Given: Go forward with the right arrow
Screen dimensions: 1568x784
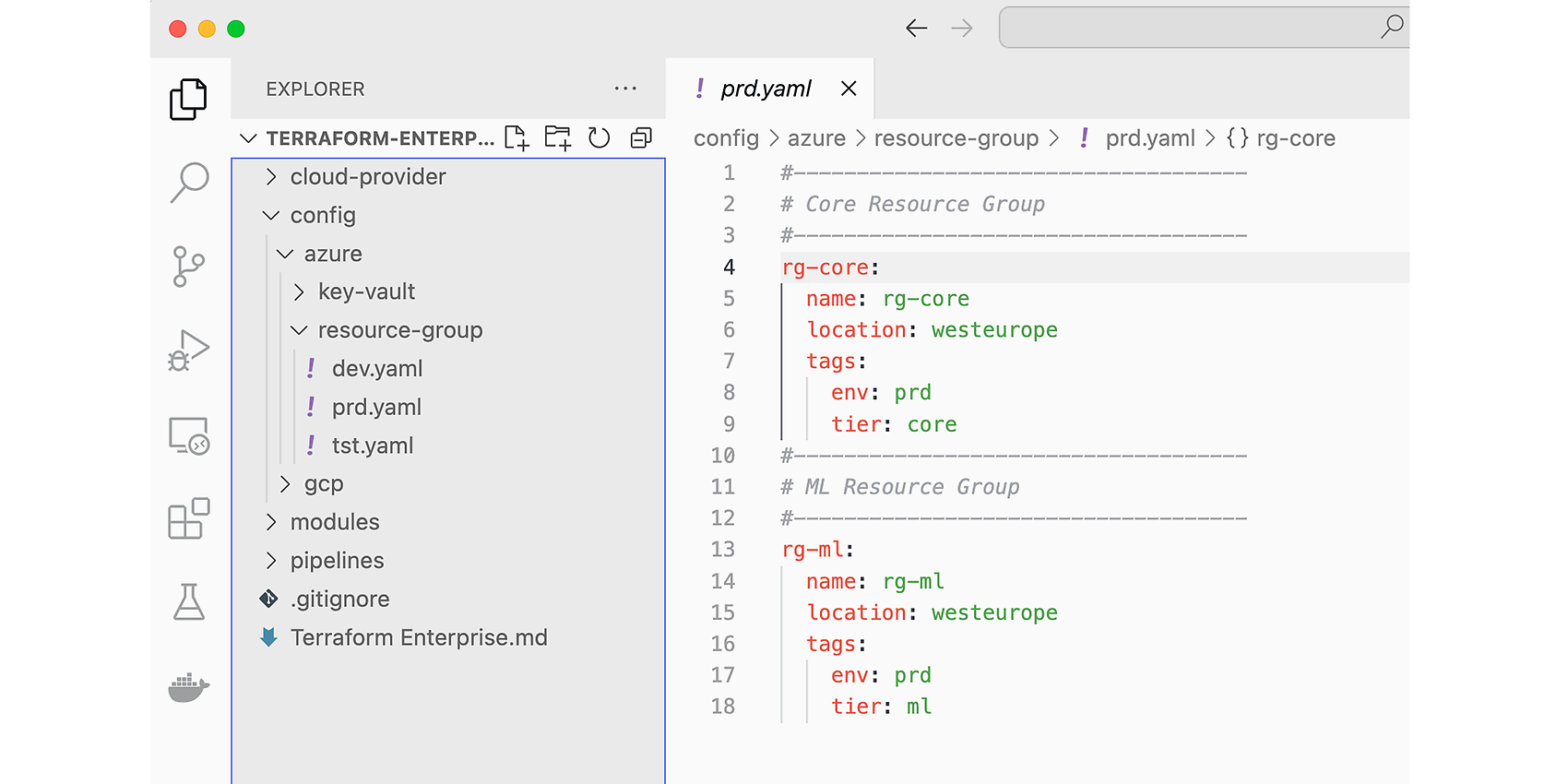Looking at the screenshot, I should click(962, 29).
